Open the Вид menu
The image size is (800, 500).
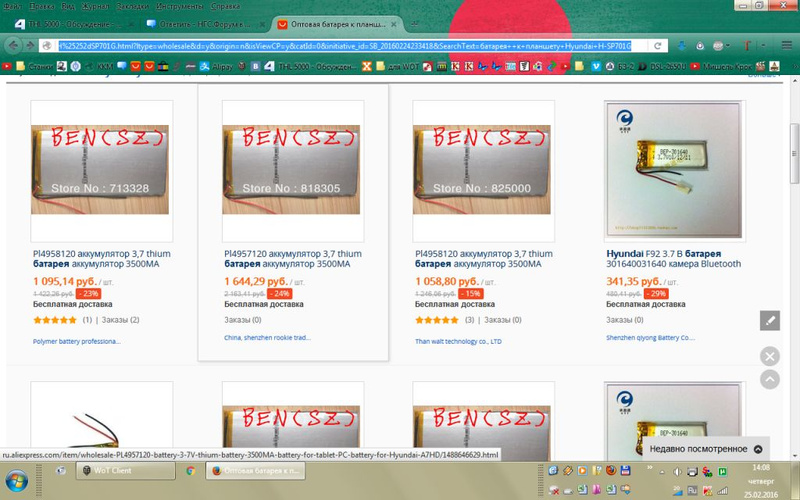click(68, 6)
